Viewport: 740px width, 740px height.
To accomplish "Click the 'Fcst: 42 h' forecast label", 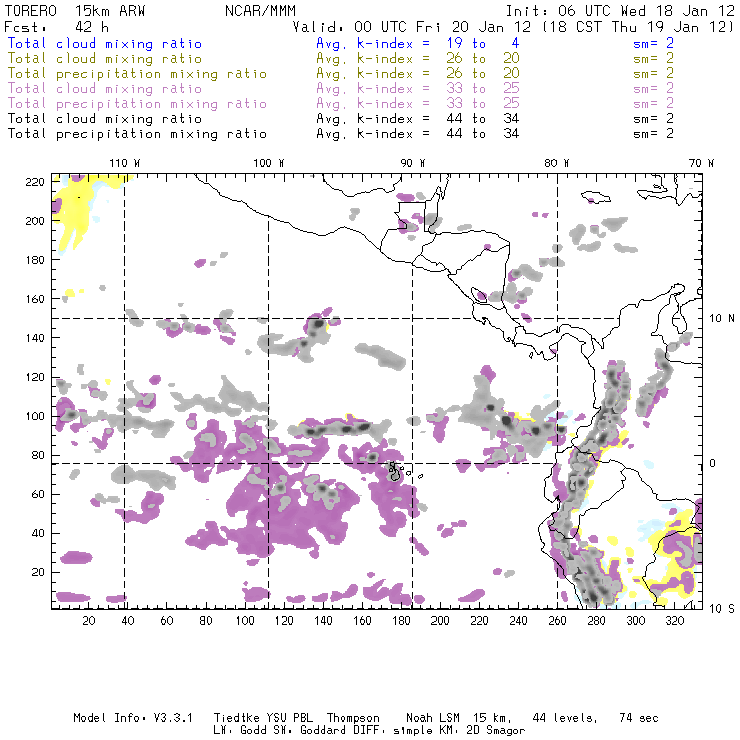I will [56, 27].
